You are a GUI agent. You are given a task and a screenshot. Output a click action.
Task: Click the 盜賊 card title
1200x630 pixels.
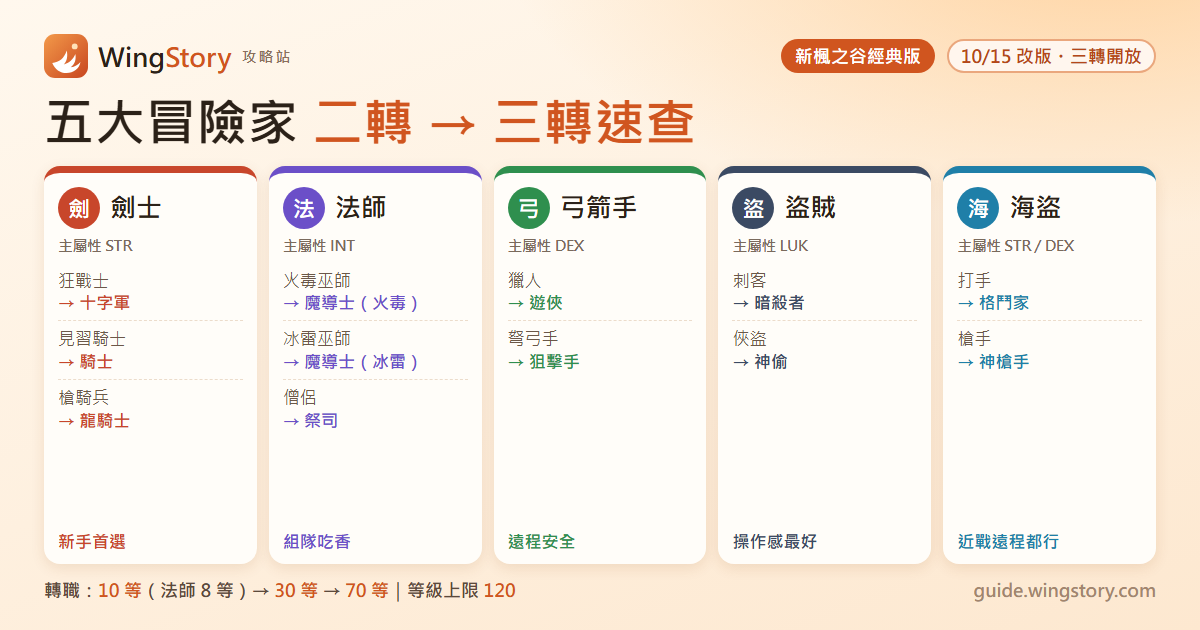click(811, 208)
